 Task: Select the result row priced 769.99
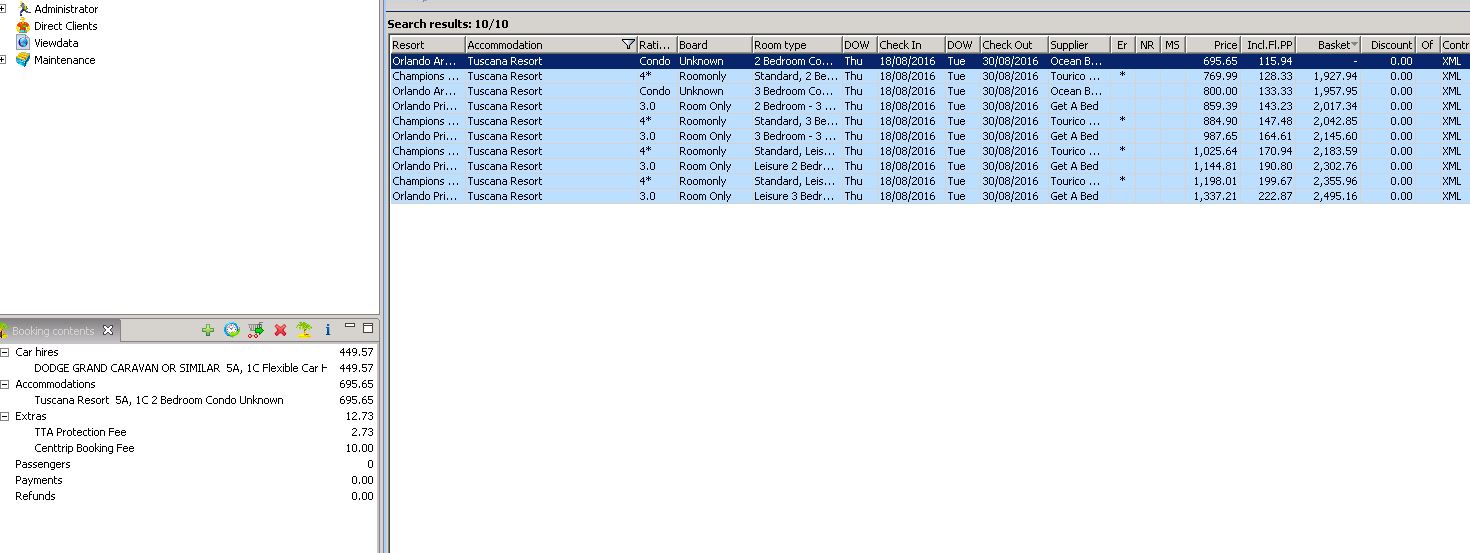click(x=929, y=76)
